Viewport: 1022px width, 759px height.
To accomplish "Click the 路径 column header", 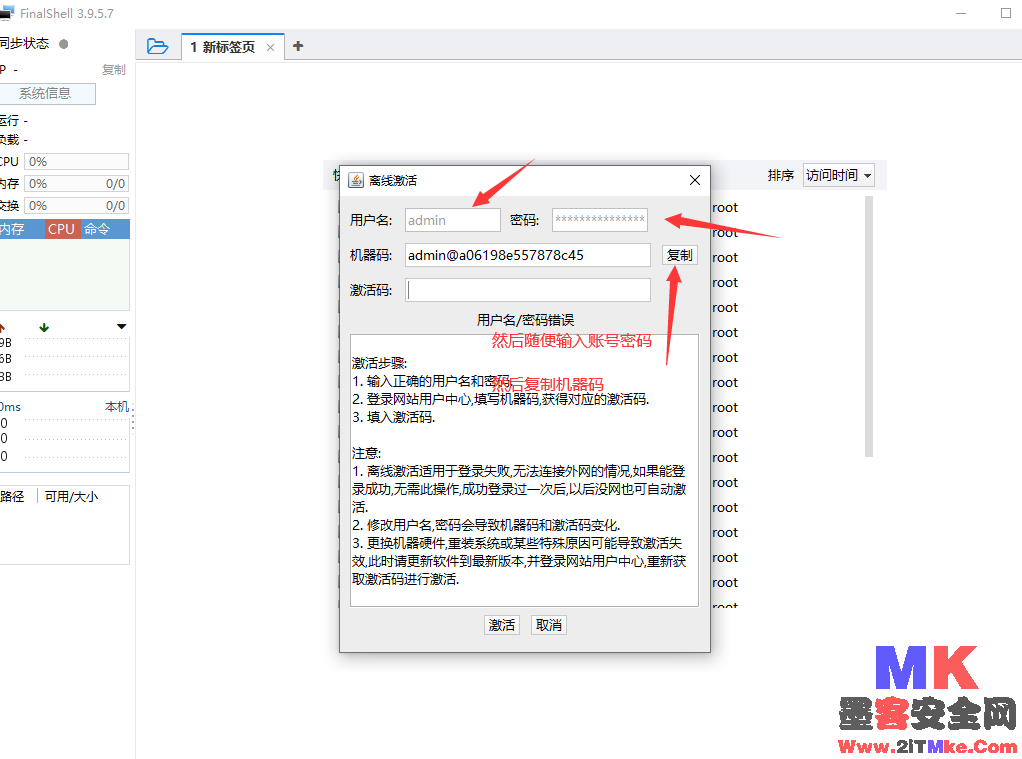I will (x=12, y=497).
